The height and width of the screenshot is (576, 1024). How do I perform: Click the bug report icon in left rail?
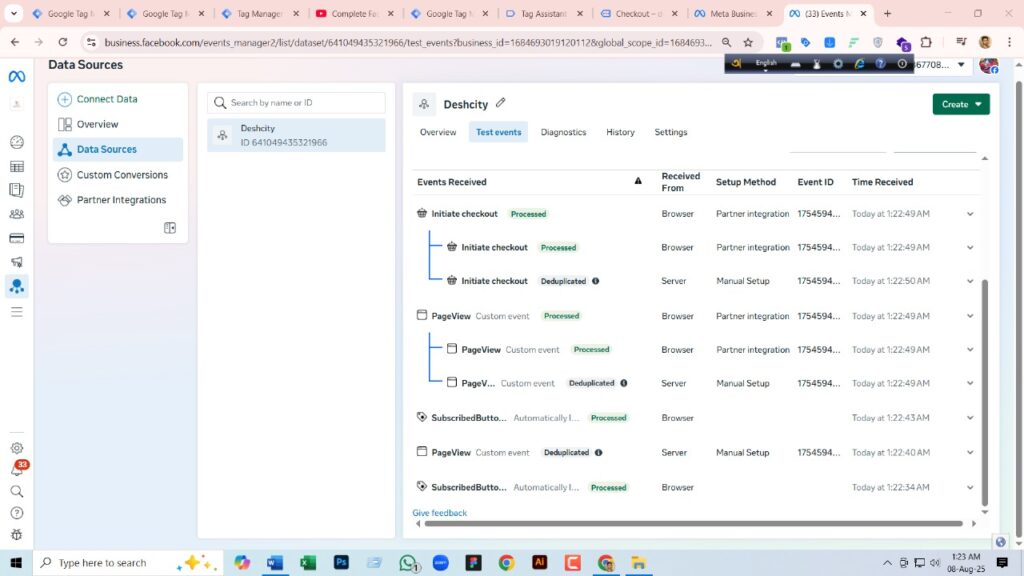pyautogui.click(x=17, y=534)
